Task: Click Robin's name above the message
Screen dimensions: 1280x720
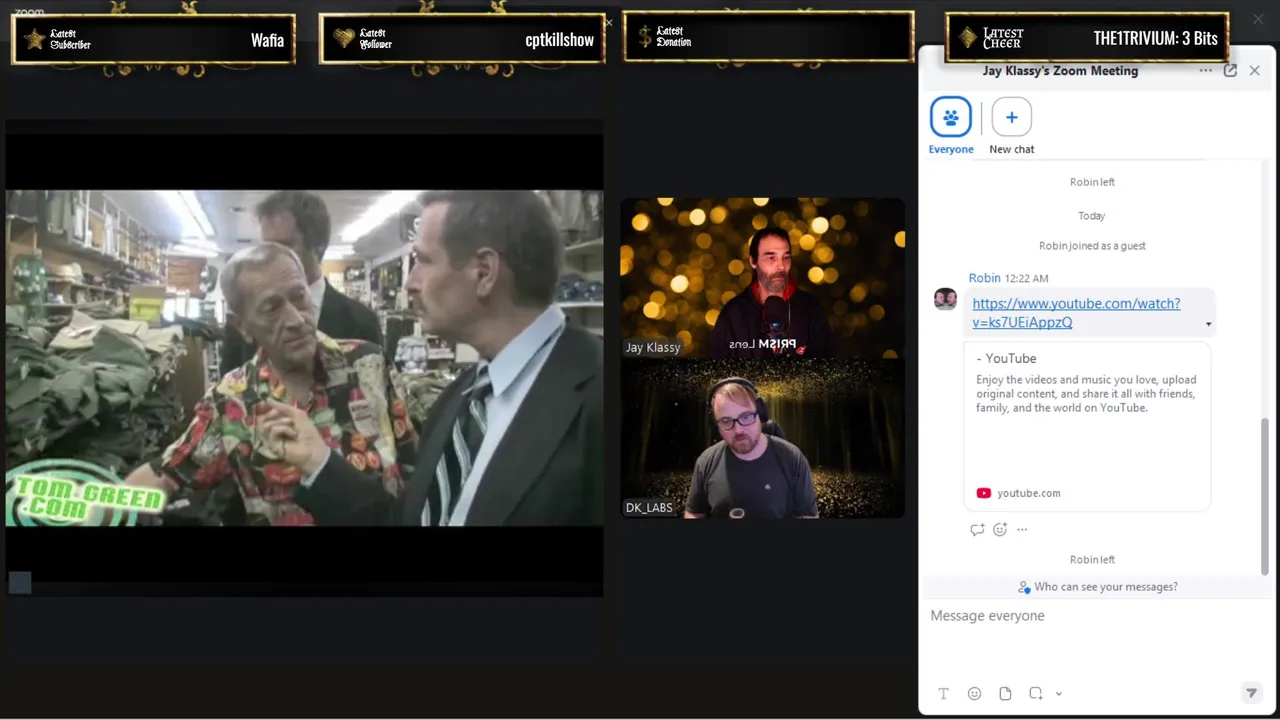Action: point(984,278)
